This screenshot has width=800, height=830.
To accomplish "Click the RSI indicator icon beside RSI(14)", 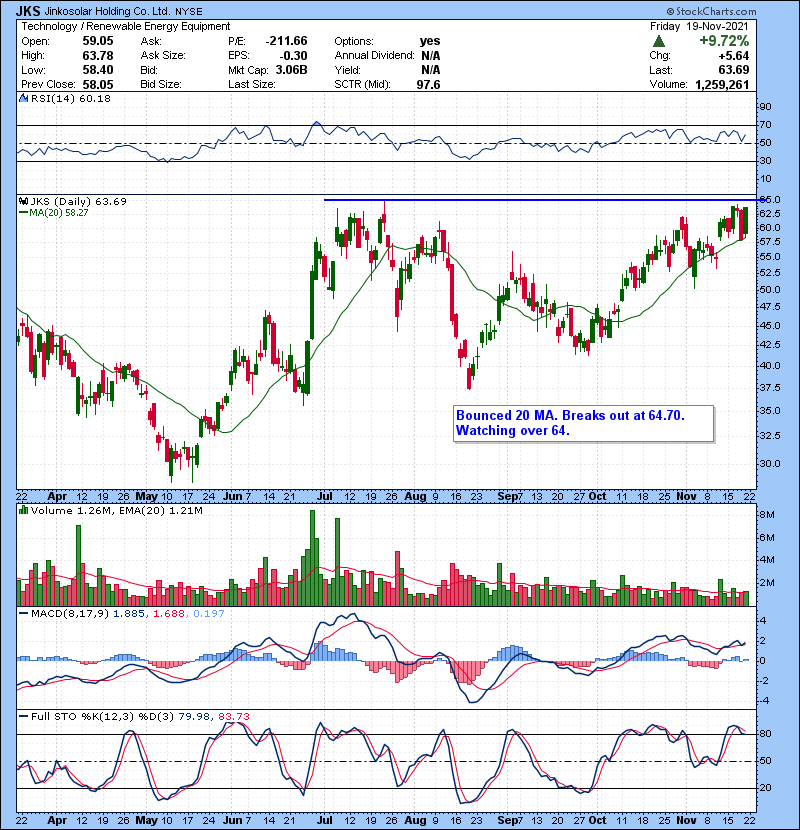I will [x=23, y=98].
